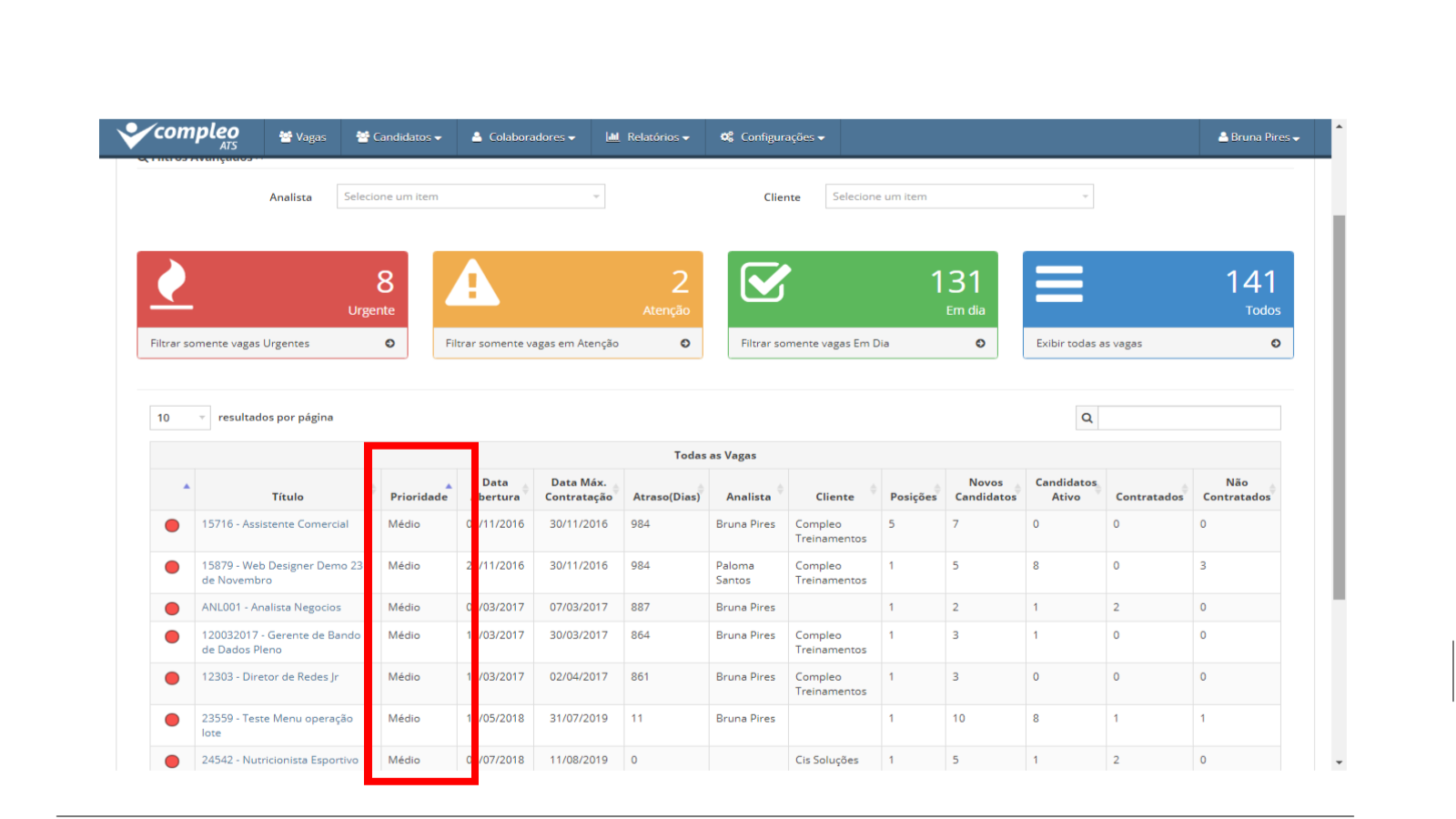Click the Em dia checkmark icon
Image resolution: width=1456 pixels, height=819 pixels.
pyautogui.click(x=765, y=282)
